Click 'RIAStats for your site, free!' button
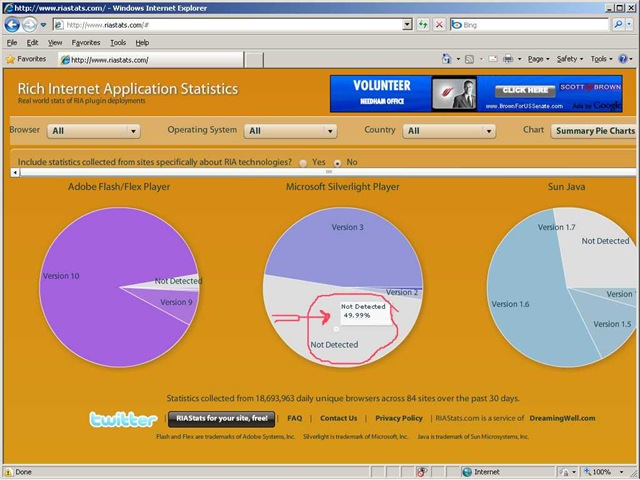 (220, 418)
